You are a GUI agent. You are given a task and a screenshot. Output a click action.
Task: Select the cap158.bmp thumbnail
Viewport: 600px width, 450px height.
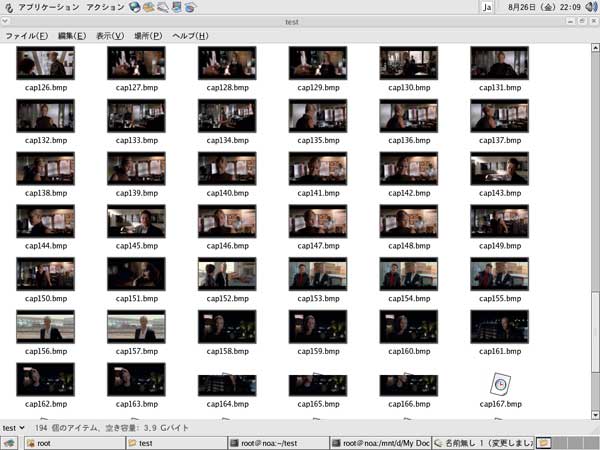coord(227,327)
